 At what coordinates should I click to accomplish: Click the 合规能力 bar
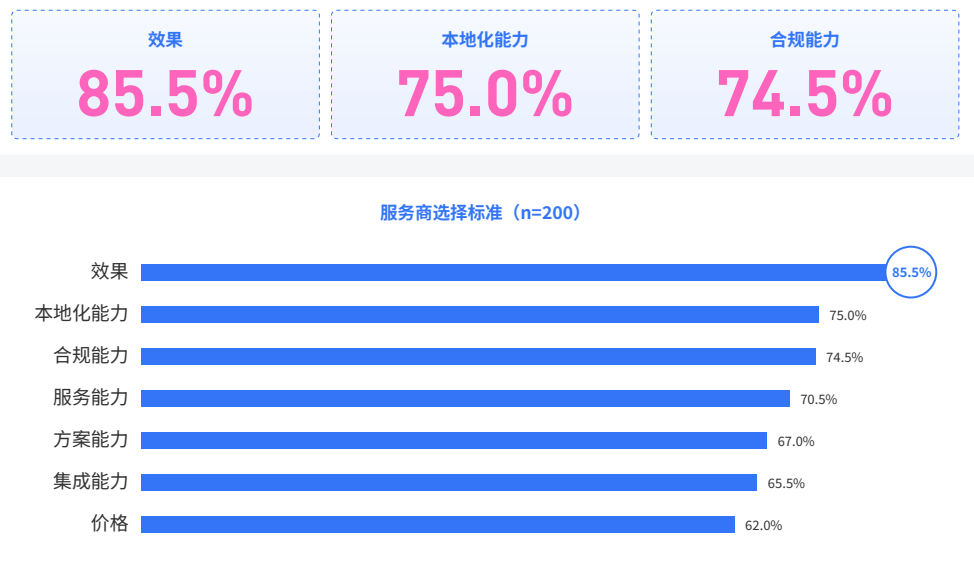(x=478, y=356)
